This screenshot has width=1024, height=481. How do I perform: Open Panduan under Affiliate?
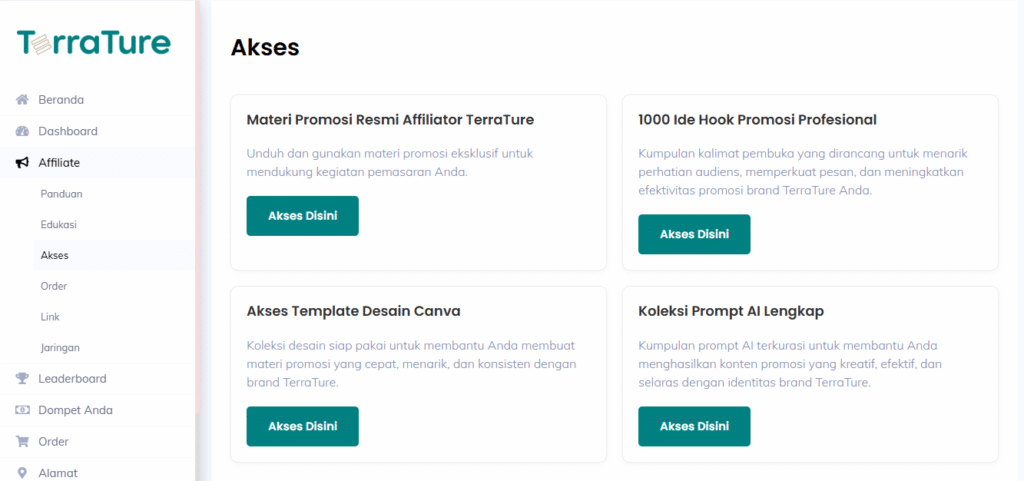pos(61,194)
